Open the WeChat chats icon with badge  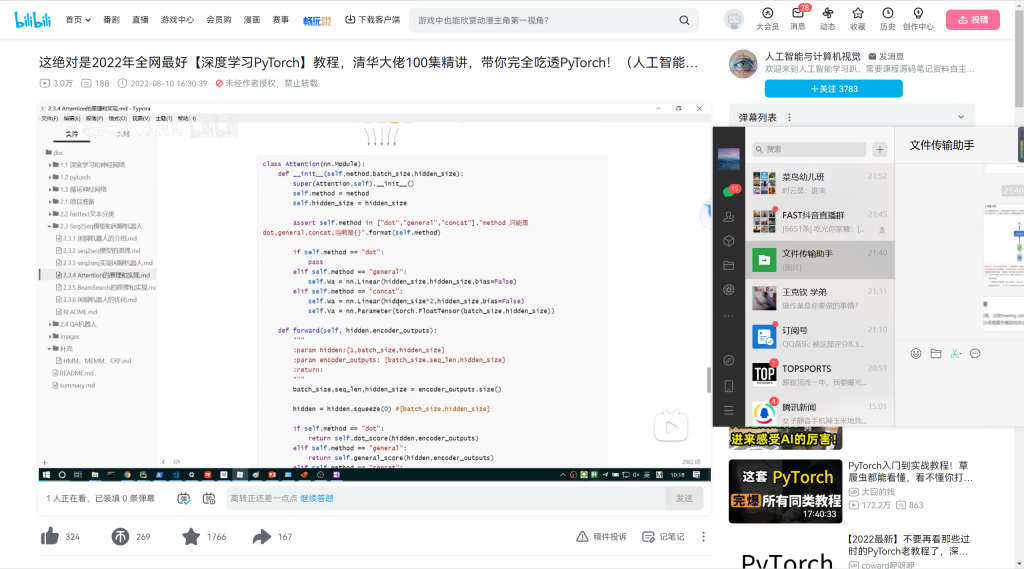(x=729, y=191)
